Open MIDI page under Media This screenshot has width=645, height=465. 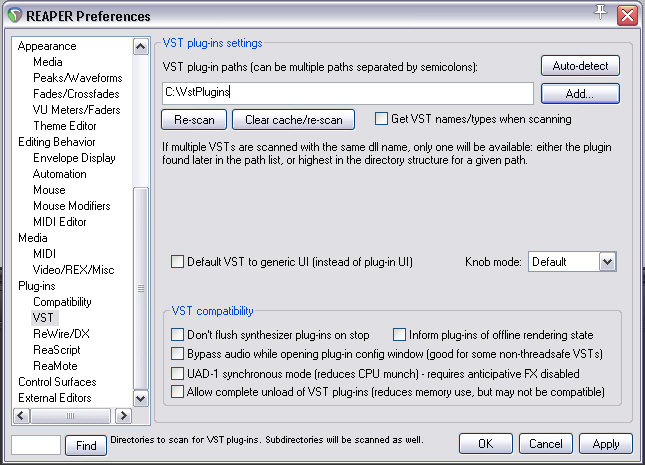click(44, 254)
